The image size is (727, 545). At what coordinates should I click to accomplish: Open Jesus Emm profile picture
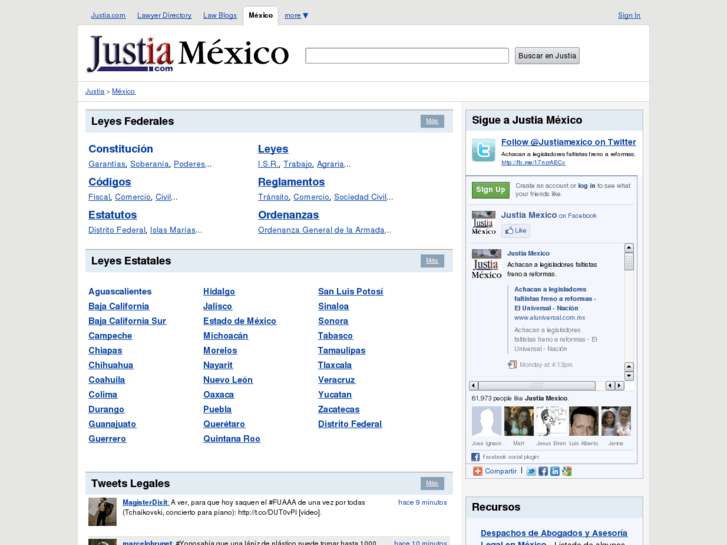pyautogui.click(x=551, y=421)
